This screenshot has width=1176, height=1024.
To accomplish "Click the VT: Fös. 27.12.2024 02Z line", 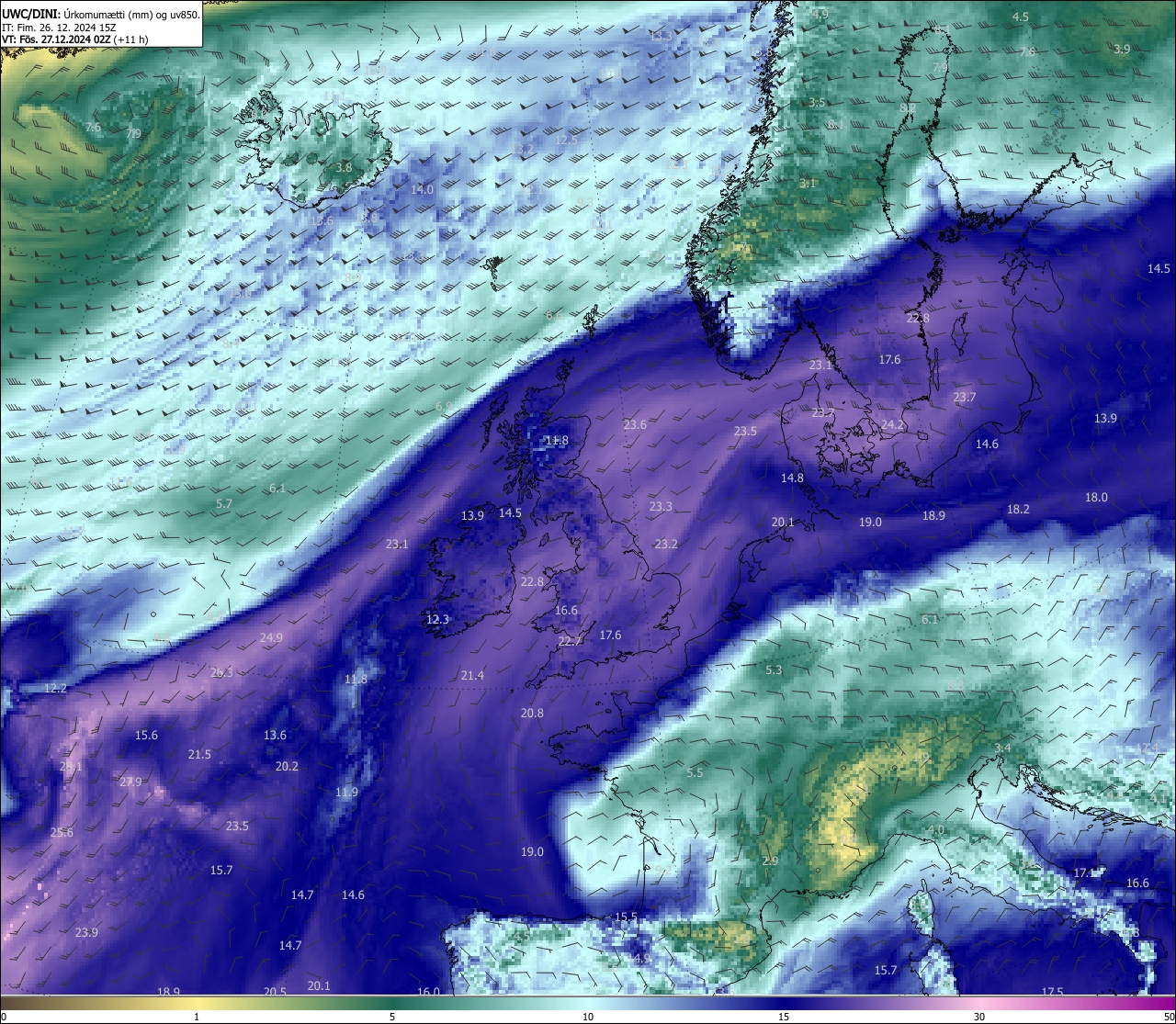I will click(x=75, y=39).
